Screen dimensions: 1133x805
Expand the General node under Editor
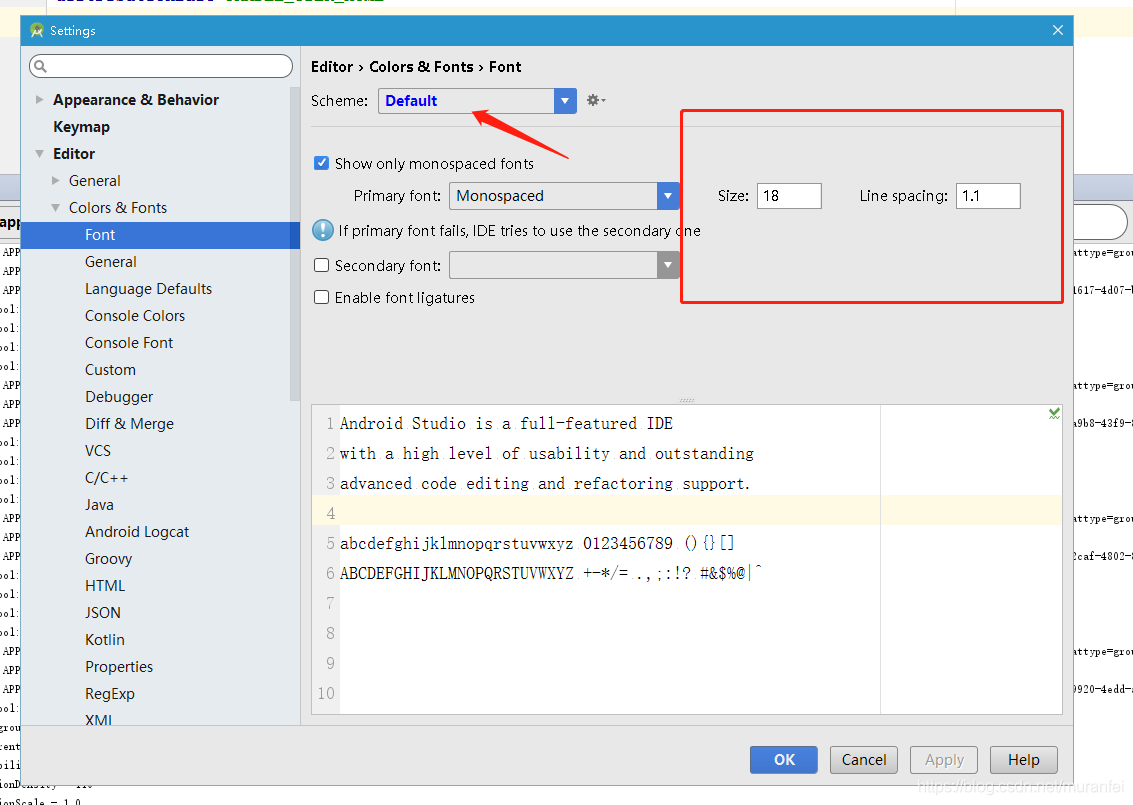pyautogui.click(x=56, y=181)
